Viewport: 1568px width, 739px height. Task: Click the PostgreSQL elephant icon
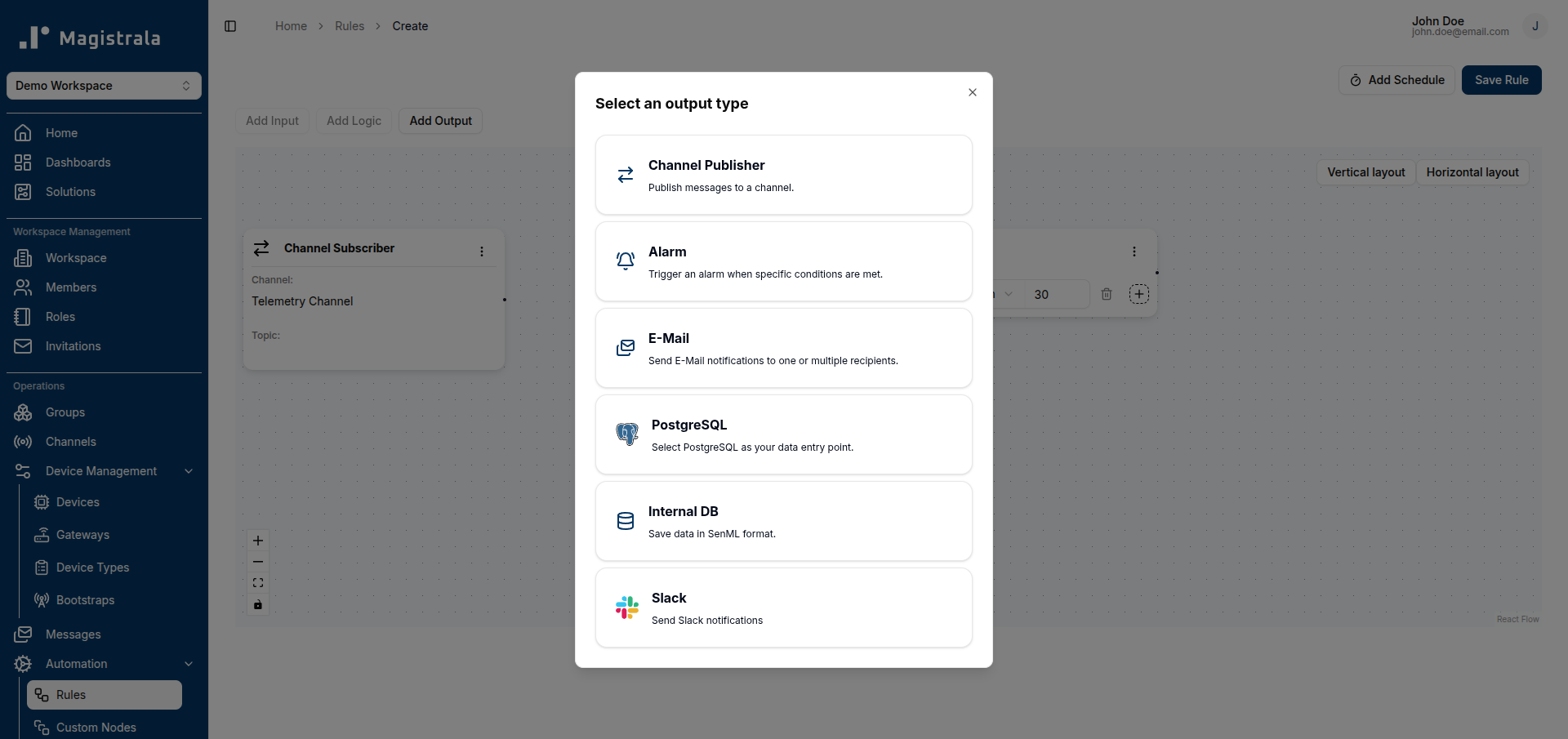[x=627, y=434]
